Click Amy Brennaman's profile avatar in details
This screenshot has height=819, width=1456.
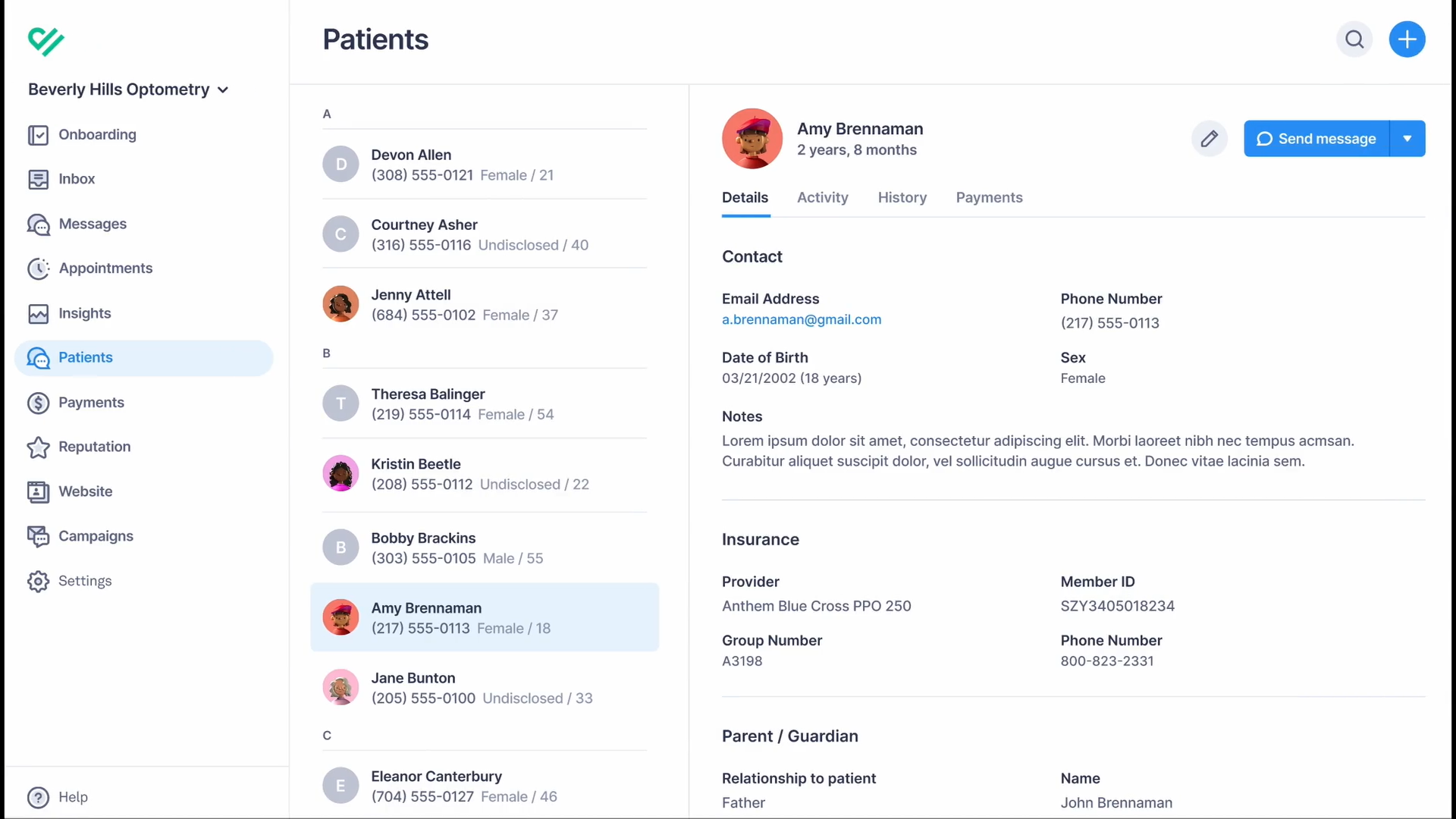pyautogui.click(x=752, y=139)
